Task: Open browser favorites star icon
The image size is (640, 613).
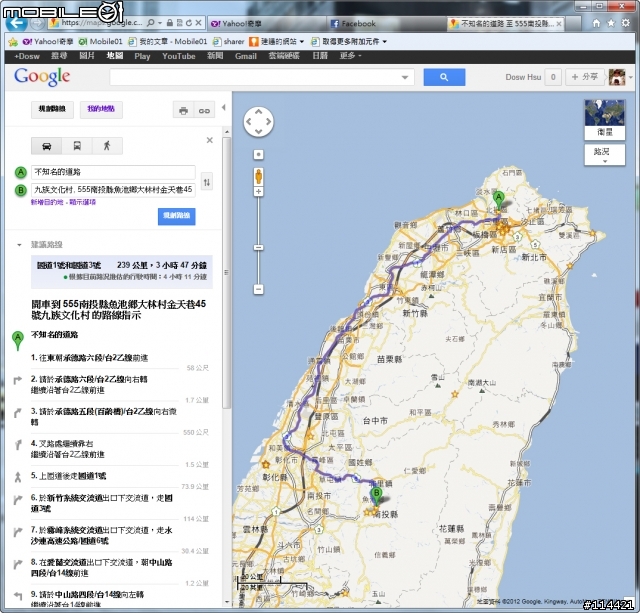Action: tap(611, 23)
